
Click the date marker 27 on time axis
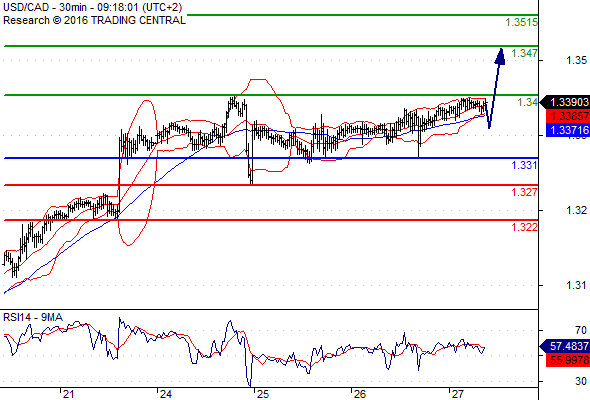457,394
